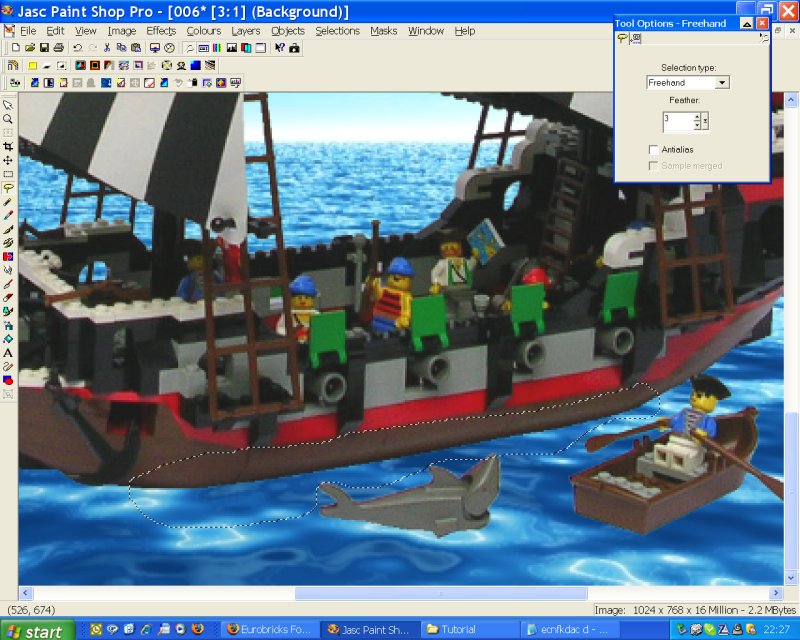The width and height of the screenshot is (800, 640).
Task: Select the Dropper tool
Action: coord(8,215)
